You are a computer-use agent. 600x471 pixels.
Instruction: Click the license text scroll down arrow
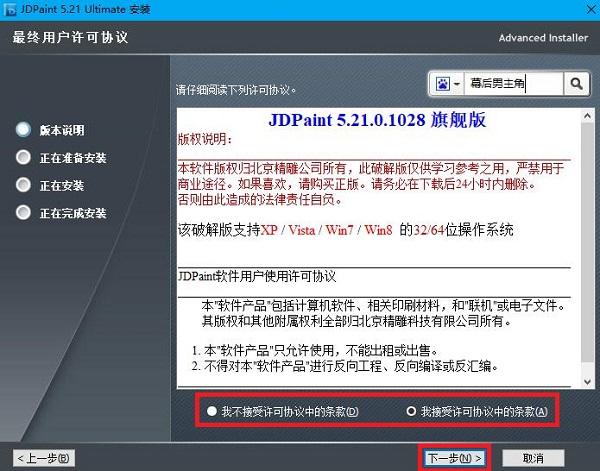[x=587, y=382]
